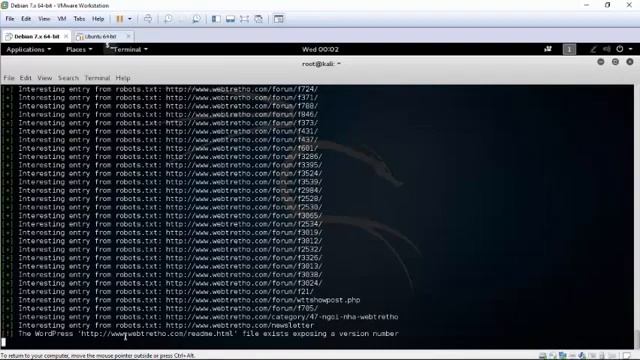
Task: Open the VM menu
Action: 62,19
